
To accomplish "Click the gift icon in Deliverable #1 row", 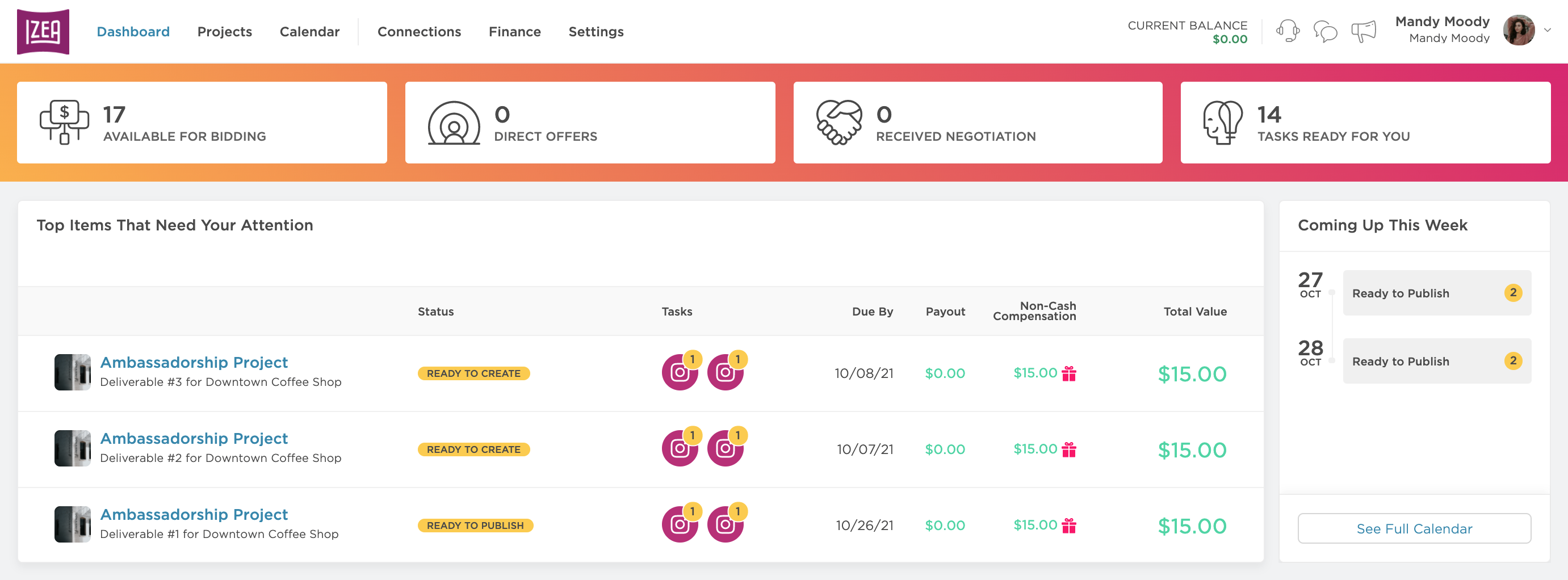I will coord(1069,525).
